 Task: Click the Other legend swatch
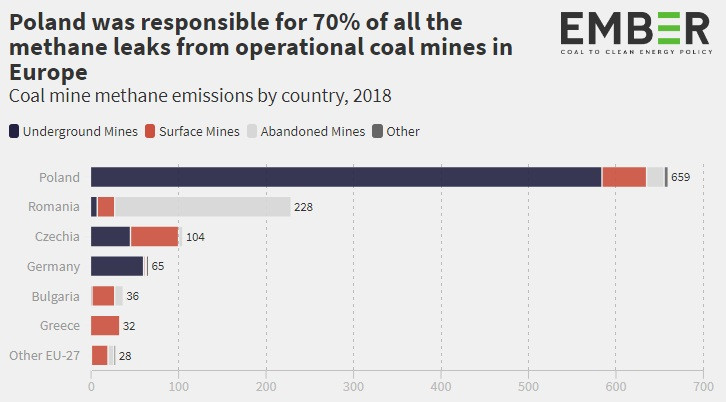click(x=377, y=131)
